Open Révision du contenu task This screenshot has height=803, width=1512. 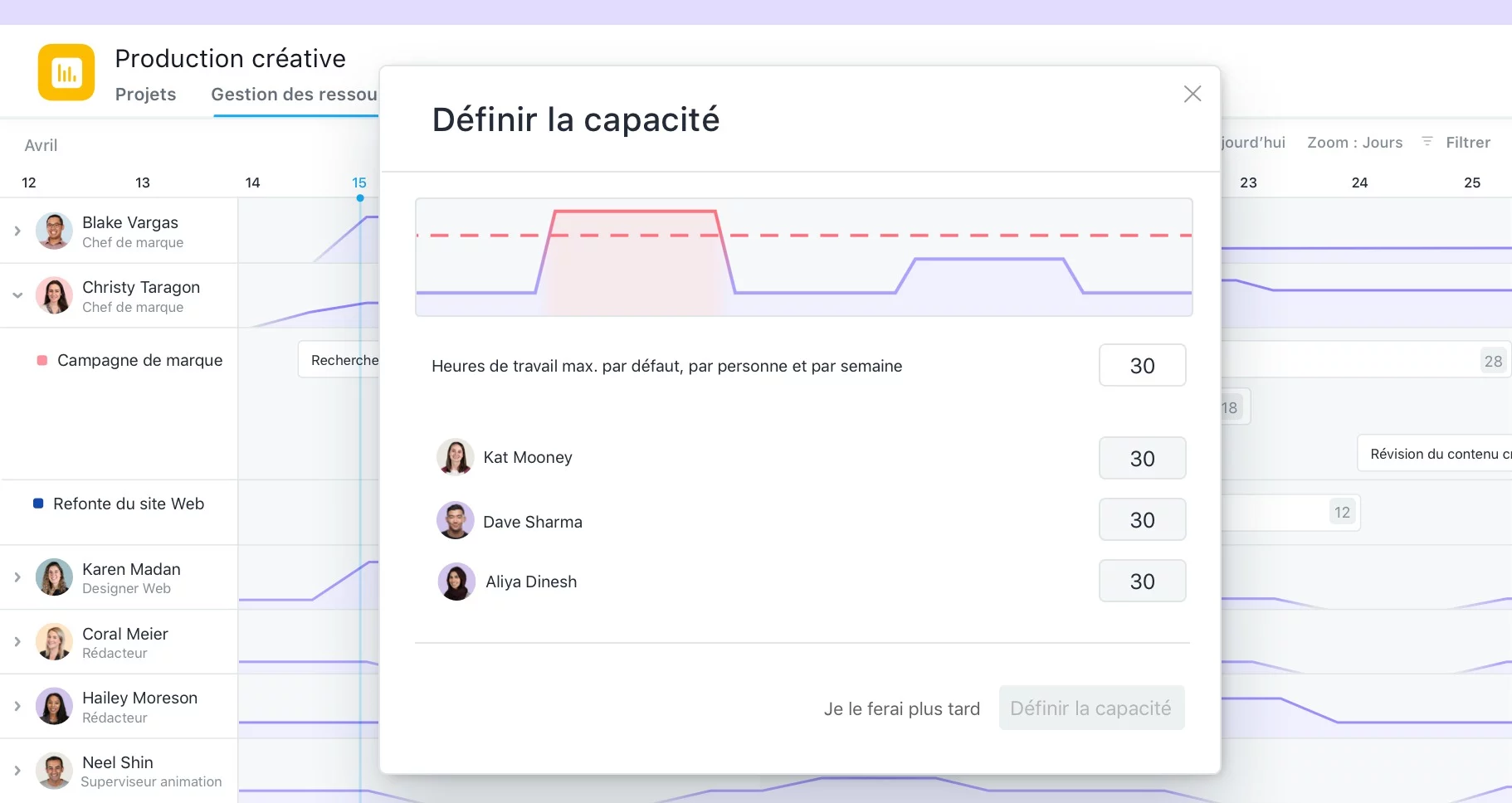pos(1435,454)
